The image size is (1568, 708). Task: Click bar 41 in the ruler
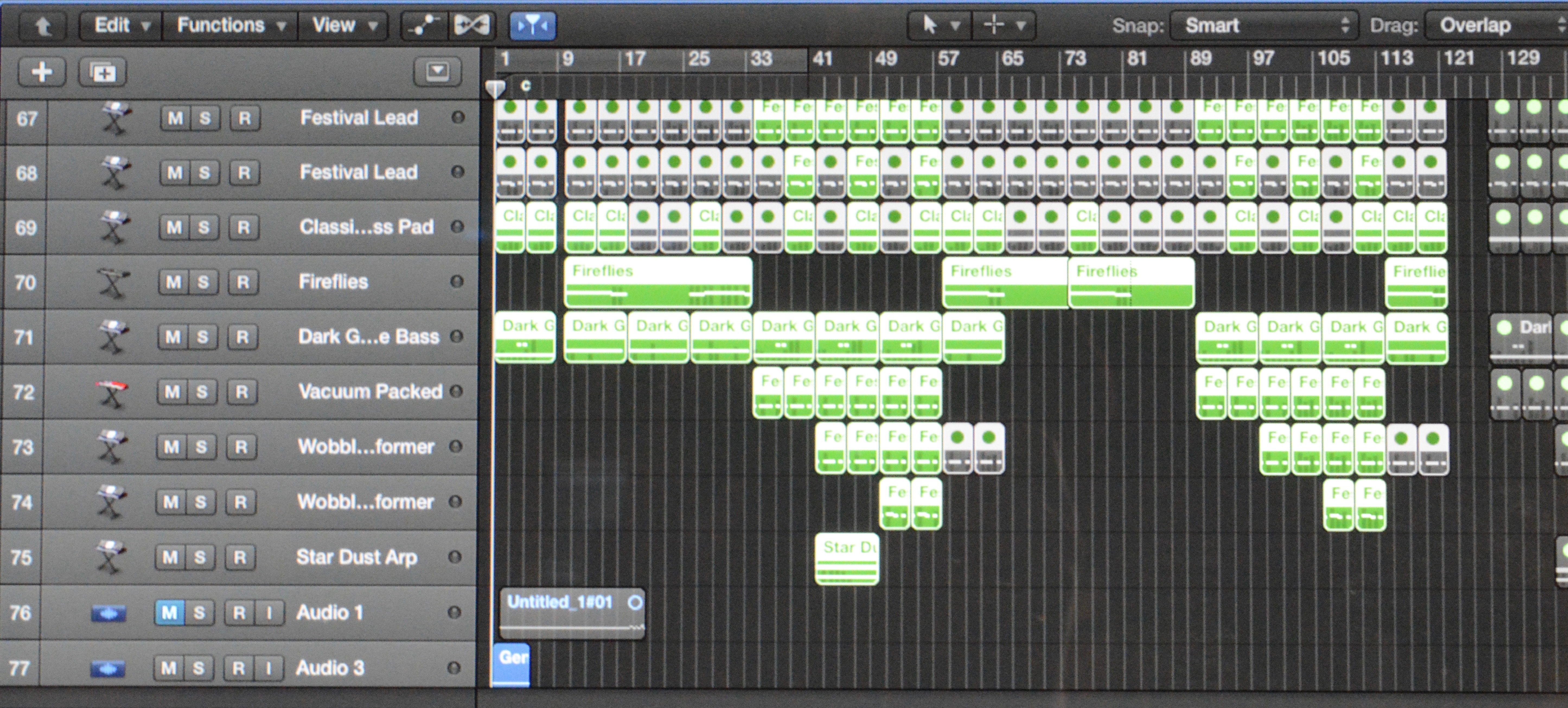tap(822, 59)
